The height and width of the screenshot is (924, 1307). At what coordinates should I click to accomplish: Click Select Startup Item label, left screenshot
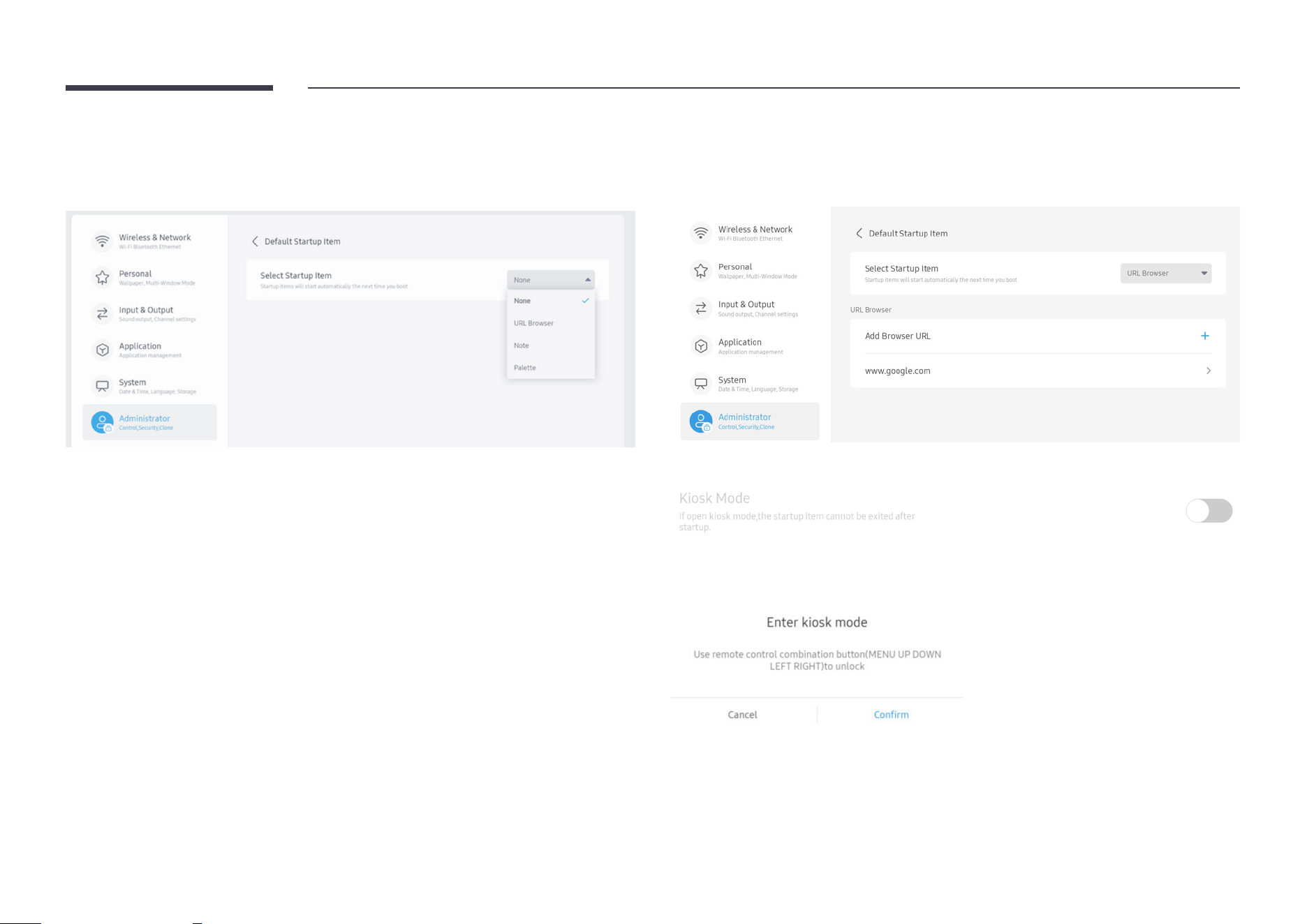point(295,276)
